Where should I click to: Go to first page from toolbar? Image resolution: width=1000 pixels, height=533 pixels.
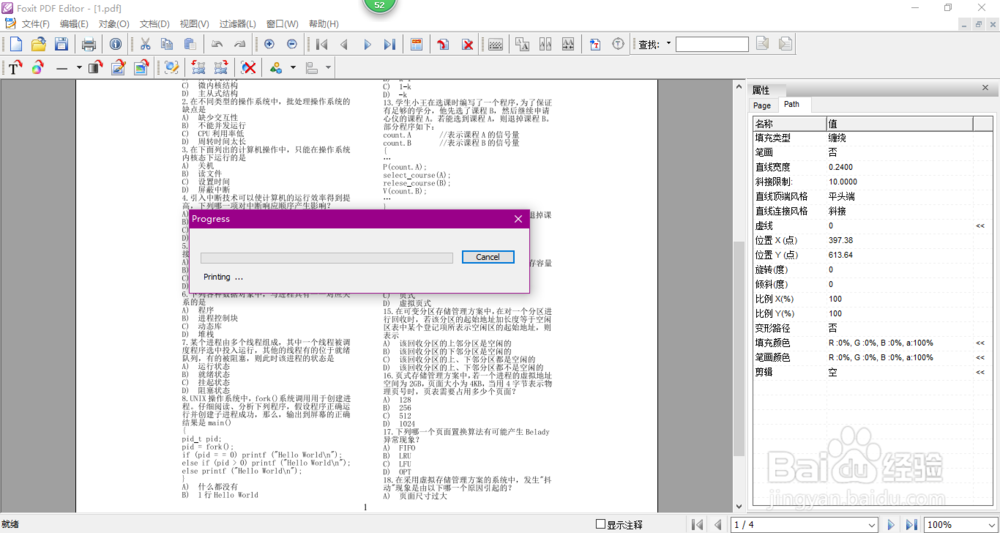point(321,44)
